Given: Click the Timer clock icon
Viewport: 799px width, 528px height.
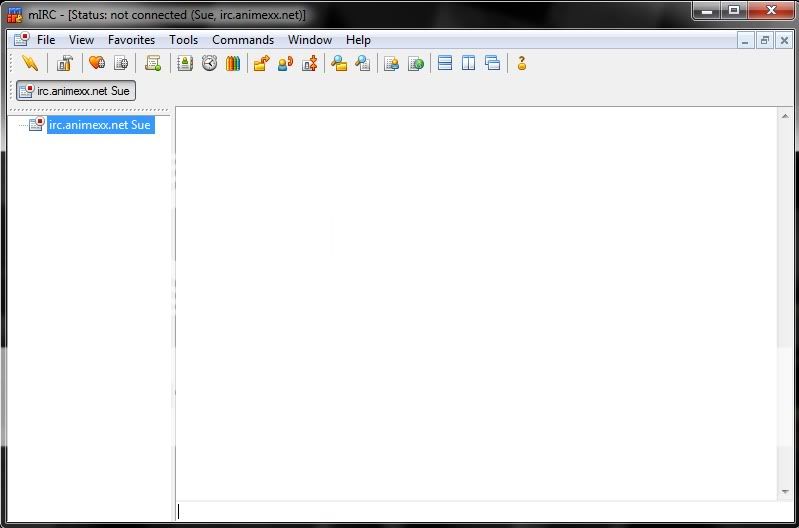Looking at the screenshot, I should (209, 63).
